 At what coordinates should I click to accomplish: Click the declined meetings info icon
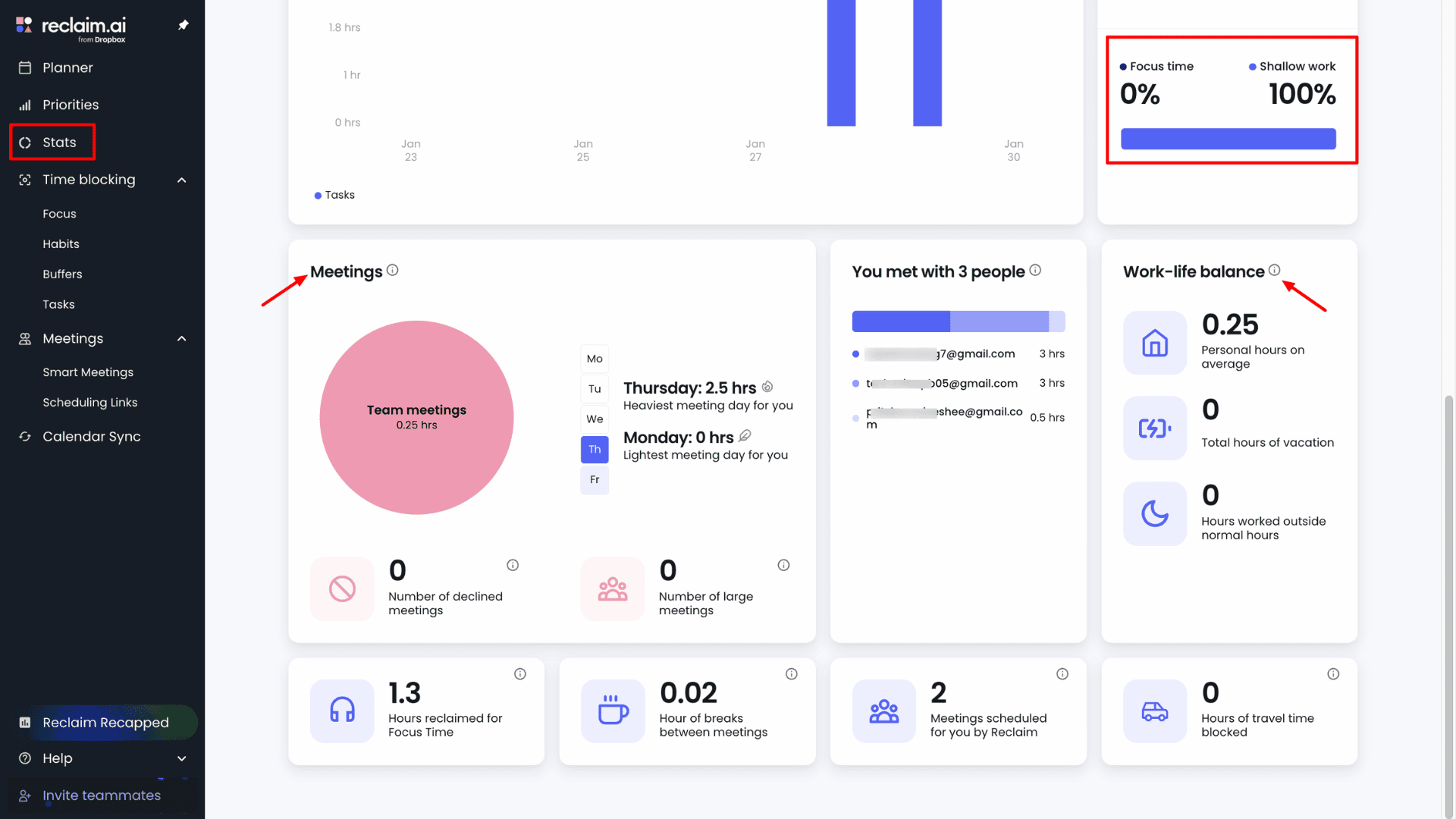(513, 565)
